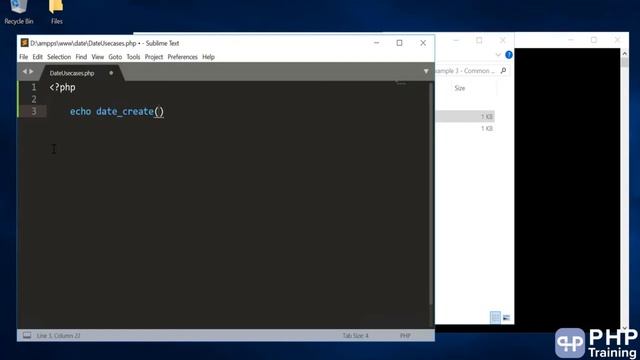The height and width of the screenshot is (360, 640).
Task: Select the highlighted 1 KB file row
Action: click(465, 117)
